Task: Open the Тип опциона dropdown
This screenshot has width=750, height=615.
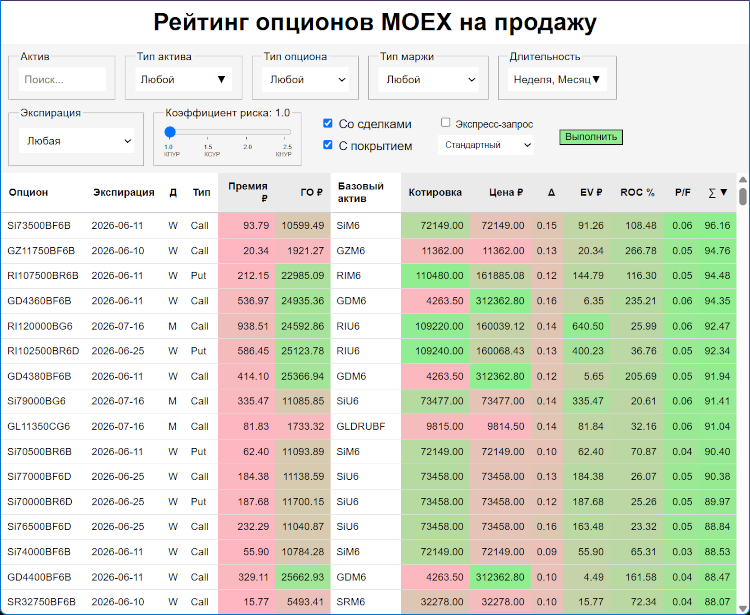Action: [x=306, y=79]
